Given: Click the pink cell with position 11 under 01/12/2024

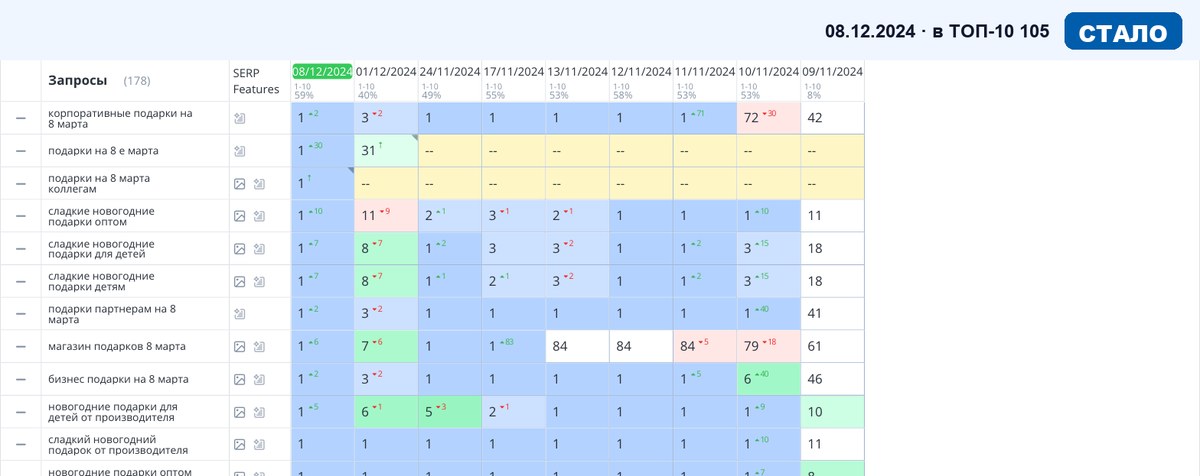Looking at the screenshot, I should tap(386, 216).
